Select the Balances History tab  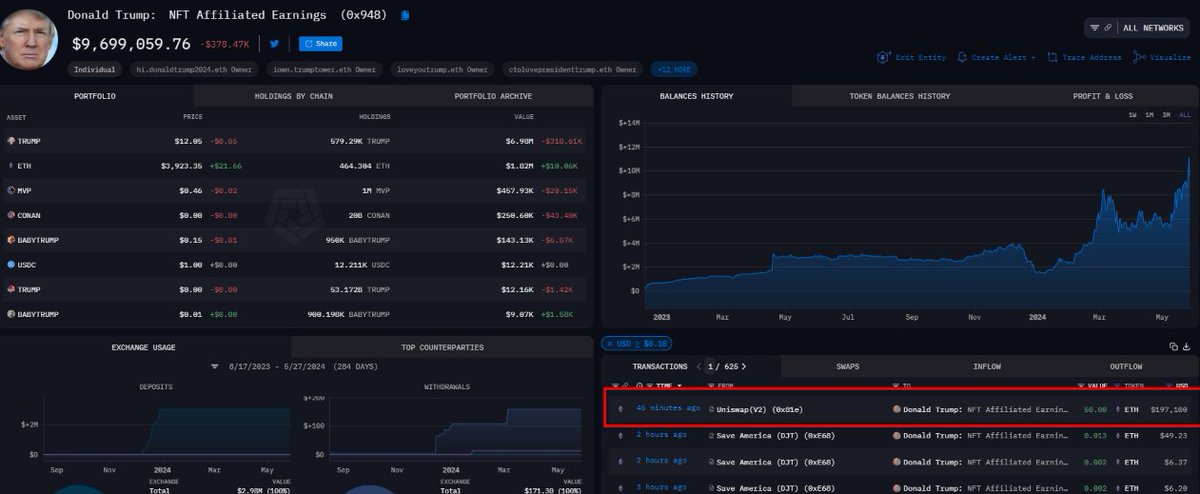pyautogui.click(x=696, y=96)
